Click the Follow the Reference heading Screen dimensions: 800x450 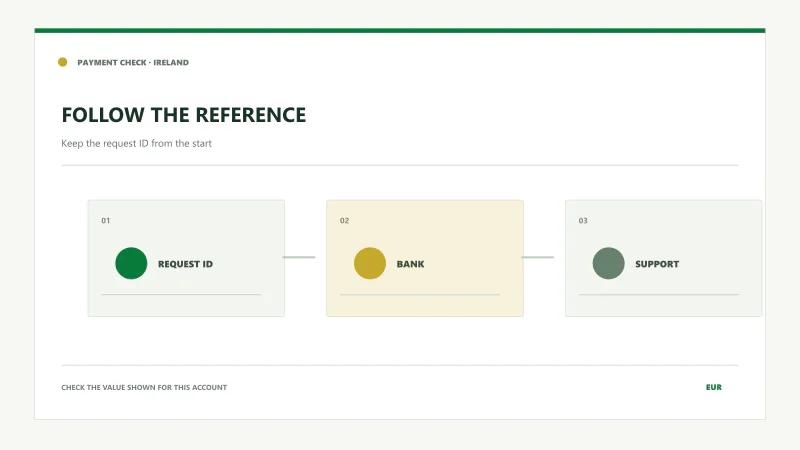click(x=184, y=115)
